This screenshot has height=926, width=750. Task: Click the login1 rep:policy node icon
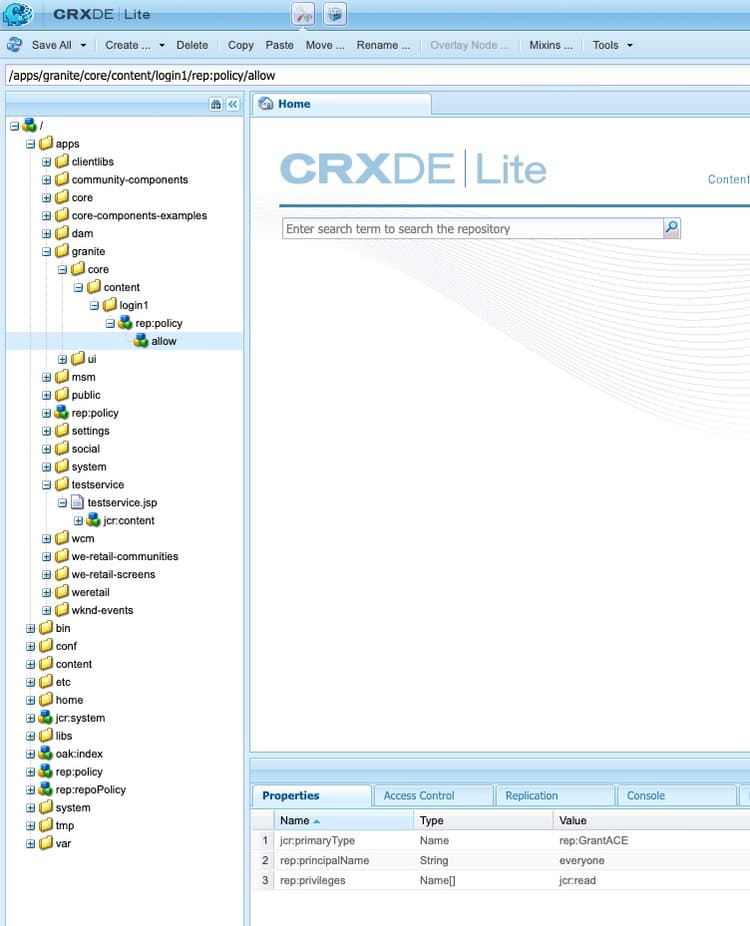tap(125, 323)
